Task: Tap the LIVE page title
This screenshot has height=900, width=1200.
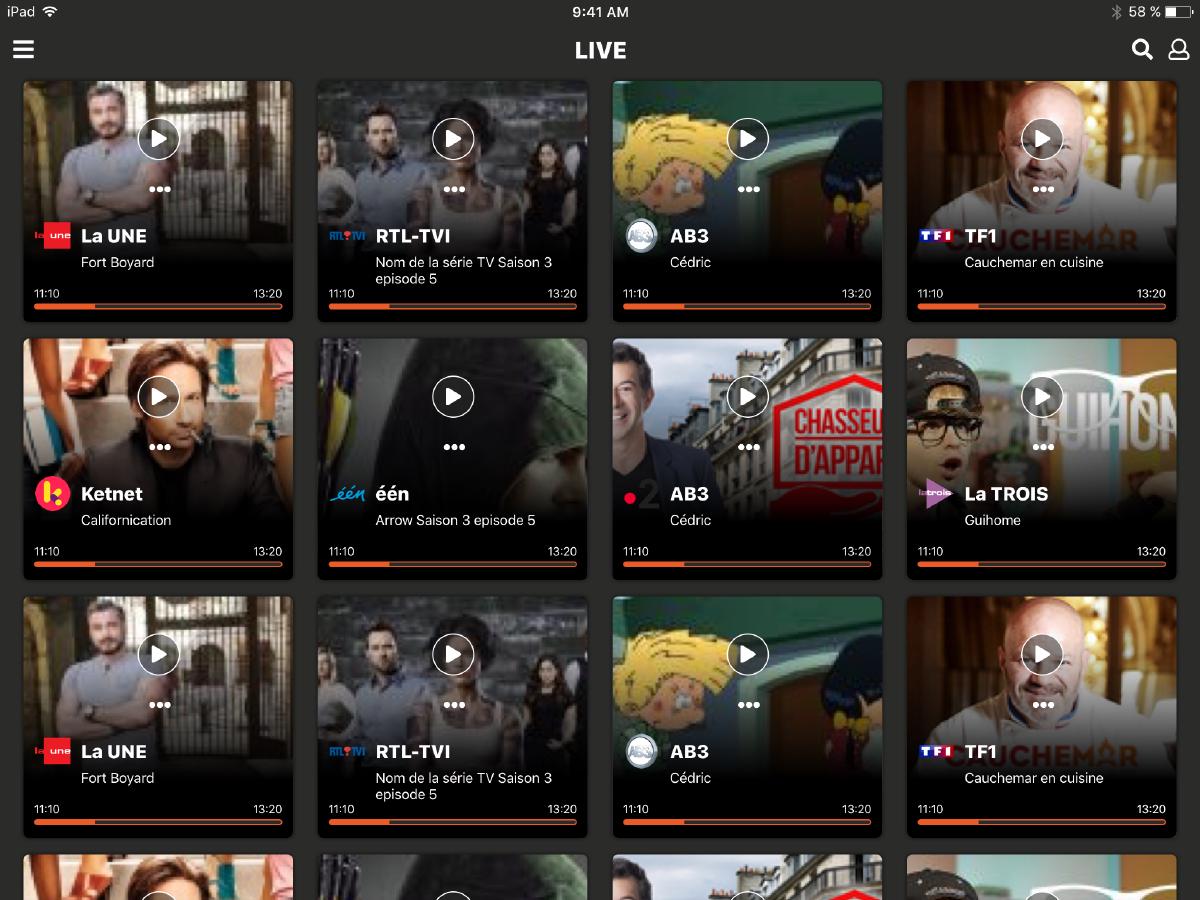Action: [600, 50]
